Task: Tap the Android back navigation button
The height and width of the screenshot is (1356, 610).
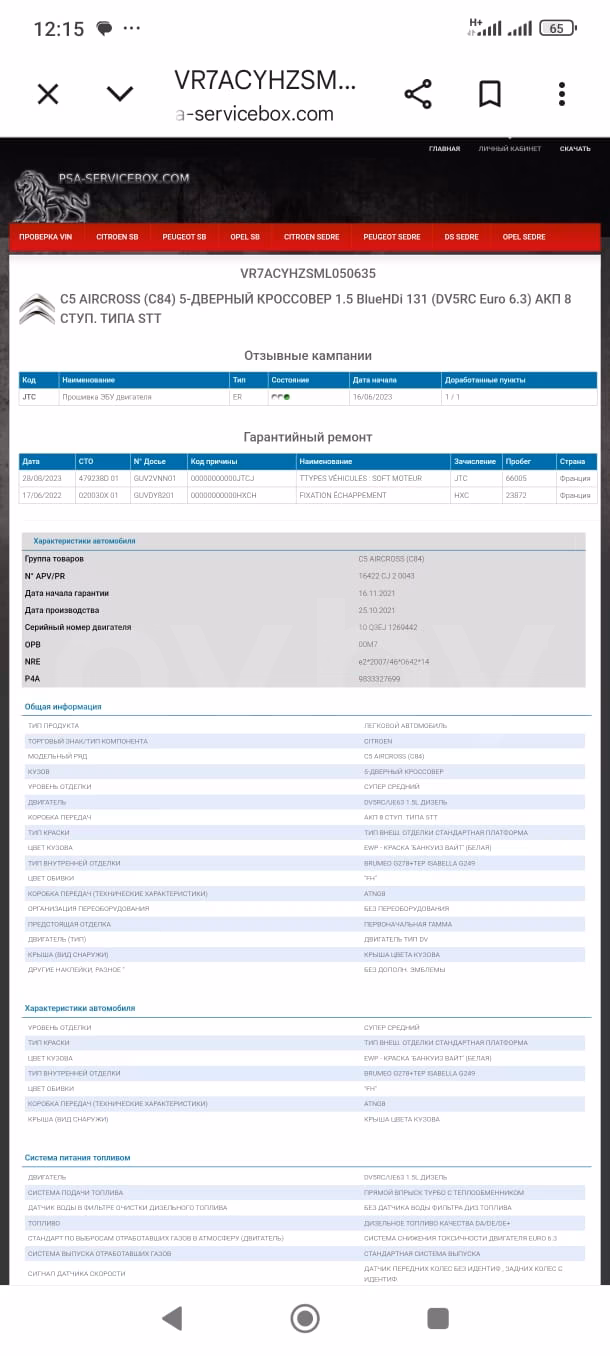Action: pos(172,1318)
